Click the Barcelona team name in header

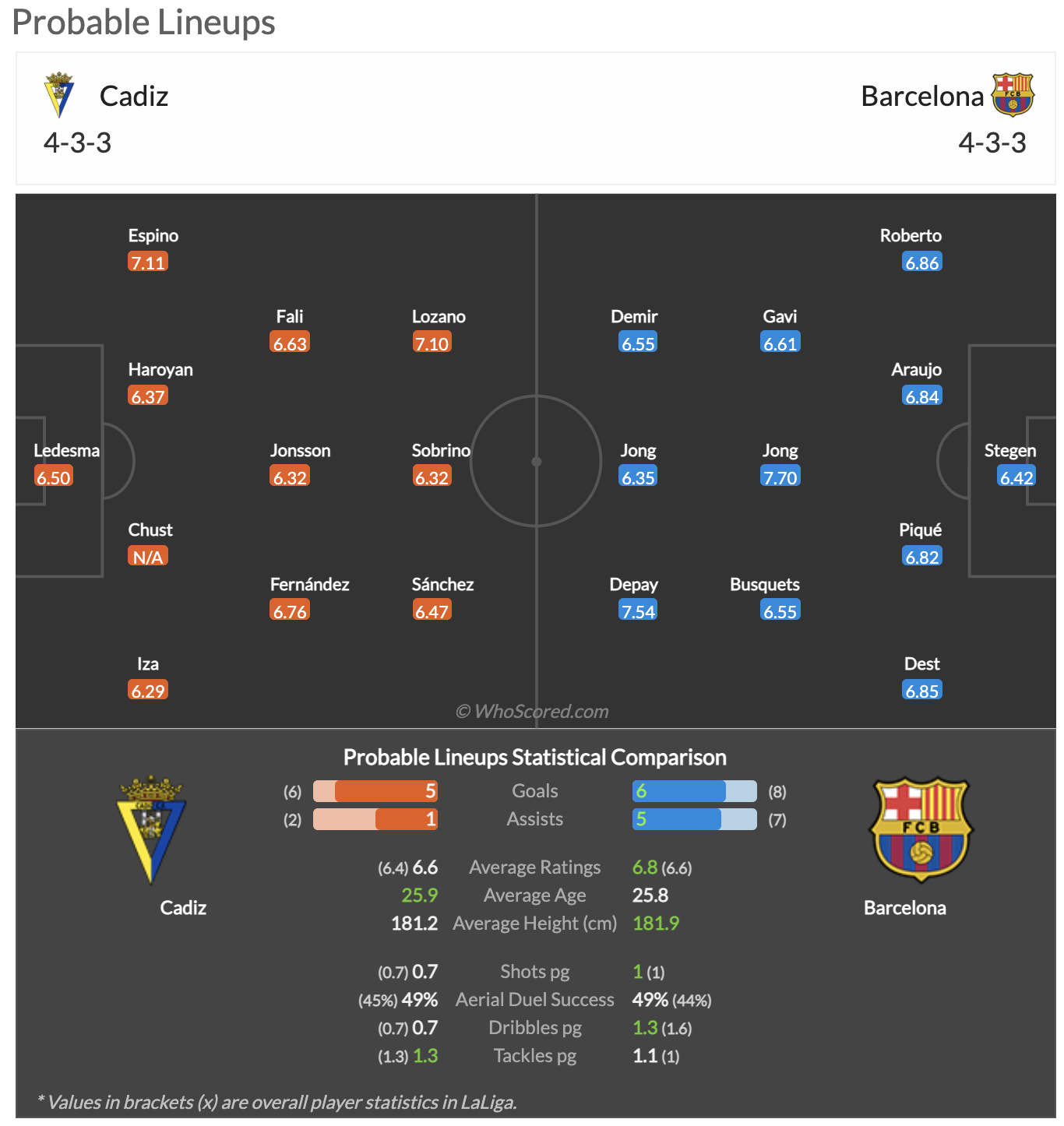pos(922,96)
